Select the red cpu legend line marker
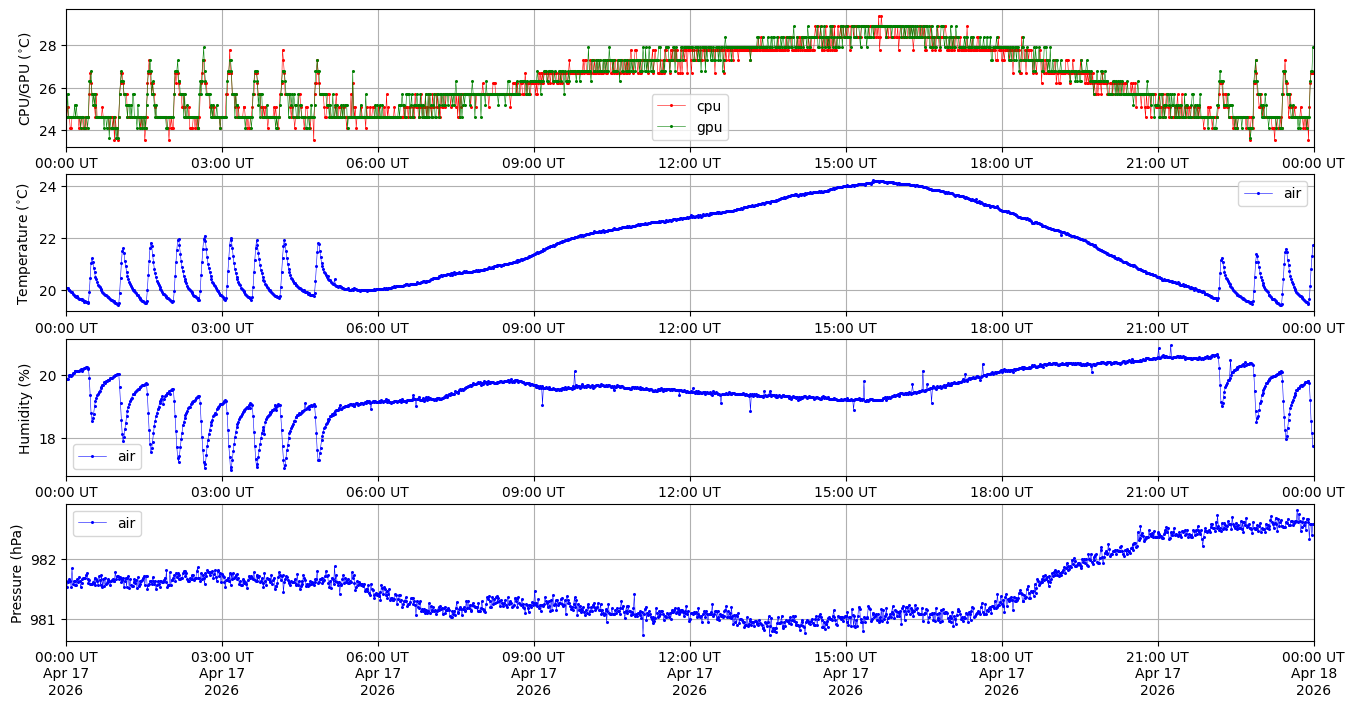Image resolution: width=1354 pixels, height=707 pixels. pos(674,106)
